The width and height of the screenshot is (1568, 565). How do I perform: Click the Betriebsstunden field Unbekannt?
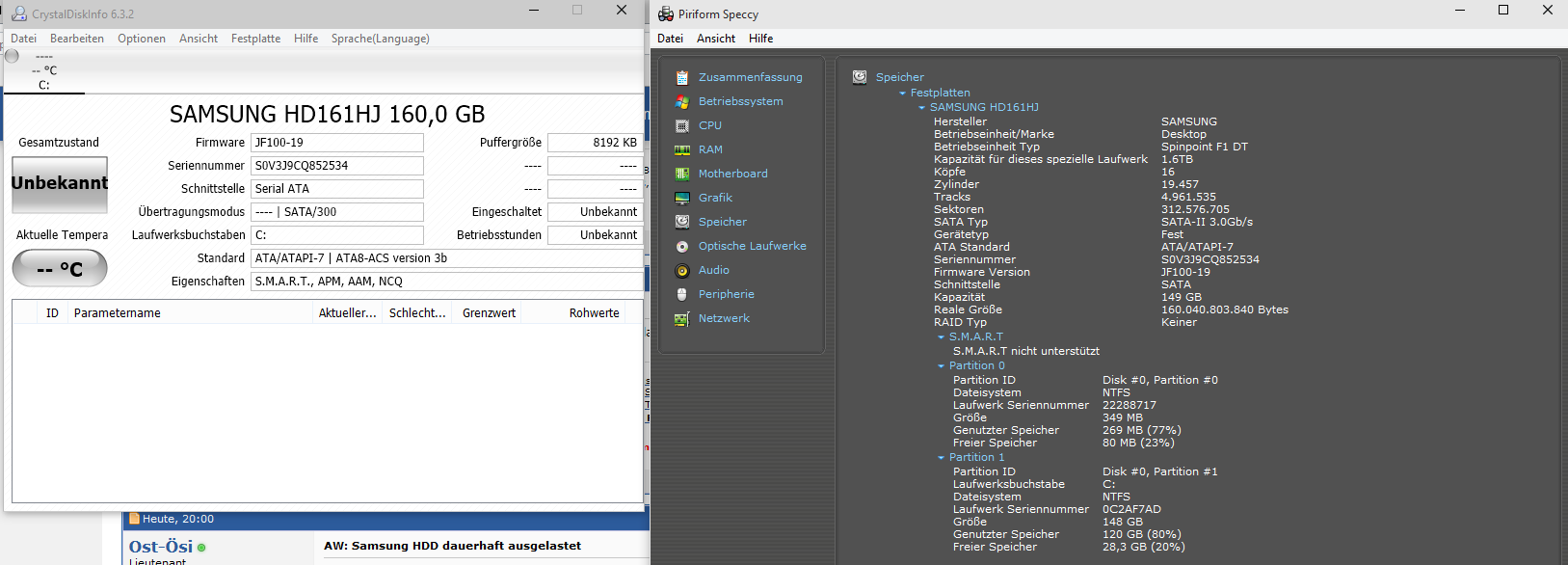595,235
